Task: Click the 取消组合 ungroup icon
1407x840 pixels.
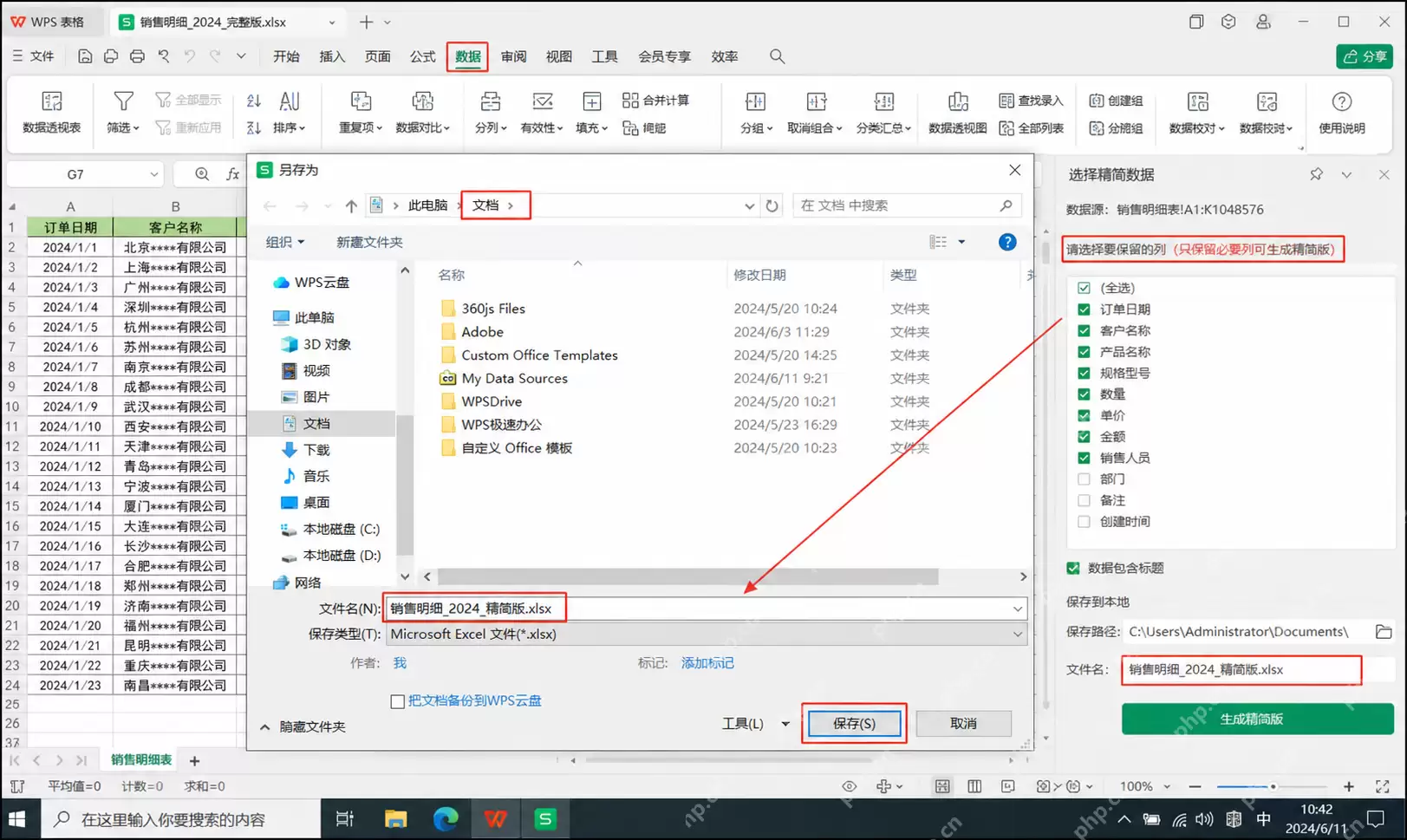Action: pyautogui.click(x=816, y=101)
